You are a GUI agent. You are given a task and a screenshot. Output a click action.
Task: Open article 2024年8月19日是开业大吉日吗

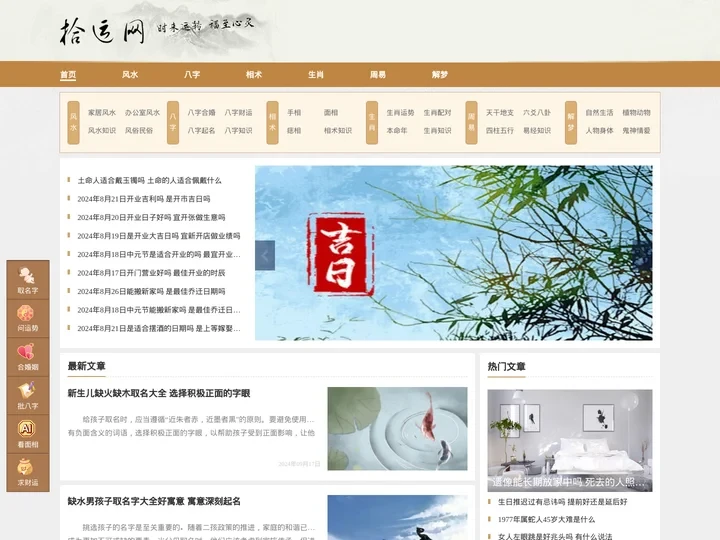[x=158, y=236]
